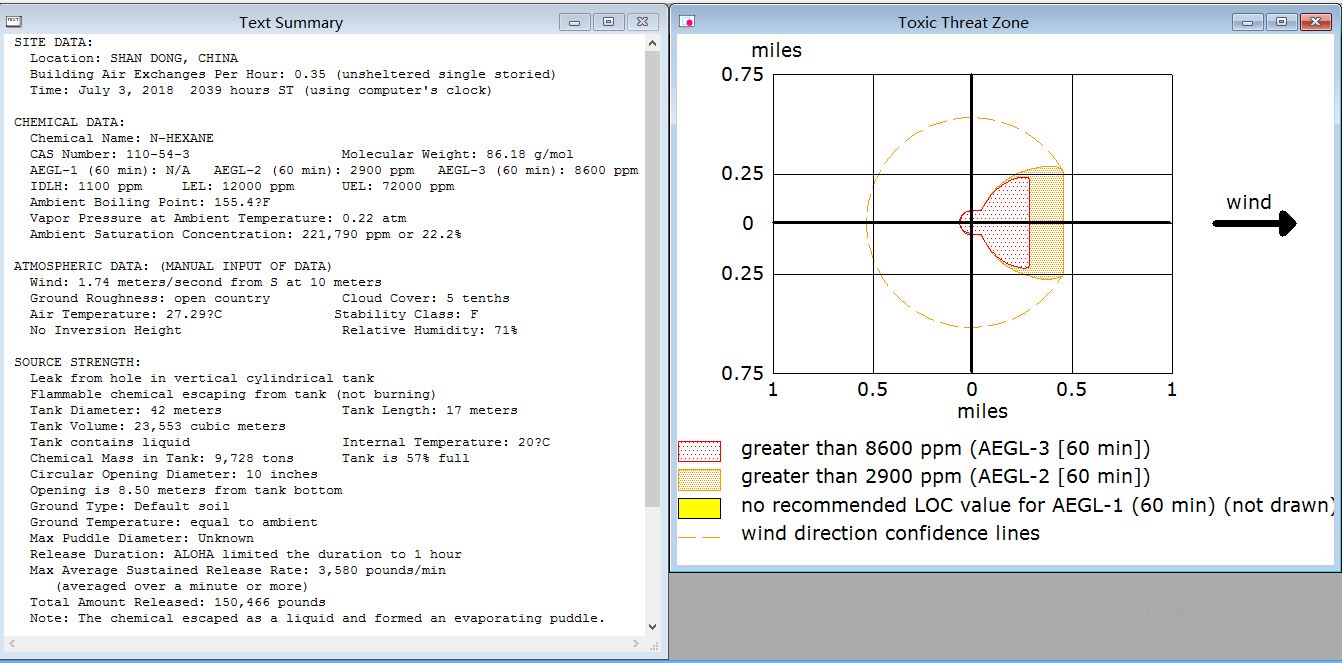Click 'Tank is 57% full' text
The height and width of the screenshot is (663, 1342).
pos(406,458)
